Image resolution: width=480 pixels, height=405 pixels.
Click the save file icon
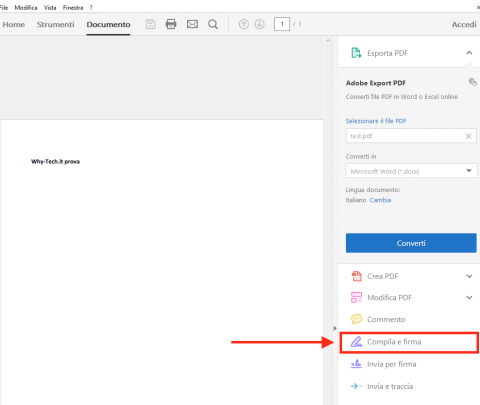coord(150,24)
